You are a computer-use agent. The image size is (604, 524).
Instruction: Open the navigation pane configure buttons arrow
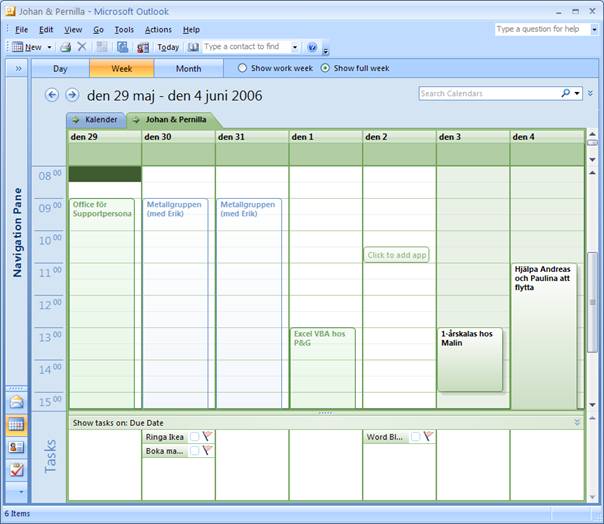point(21,492)
